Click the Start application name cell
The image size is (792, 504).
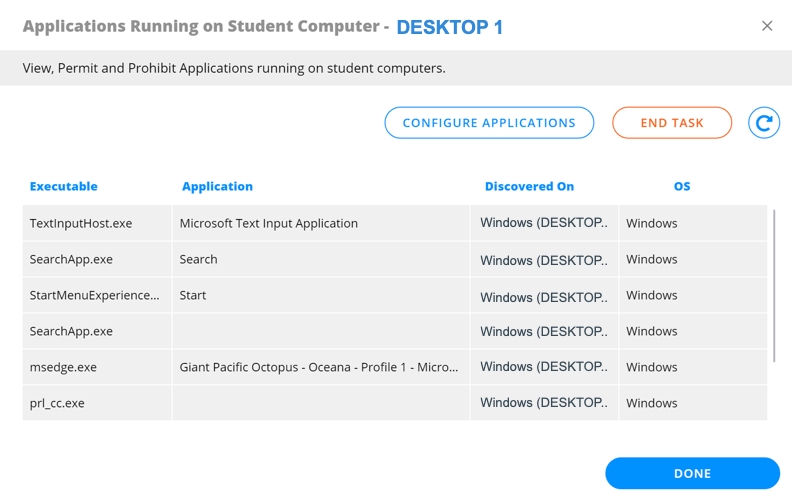193,295
